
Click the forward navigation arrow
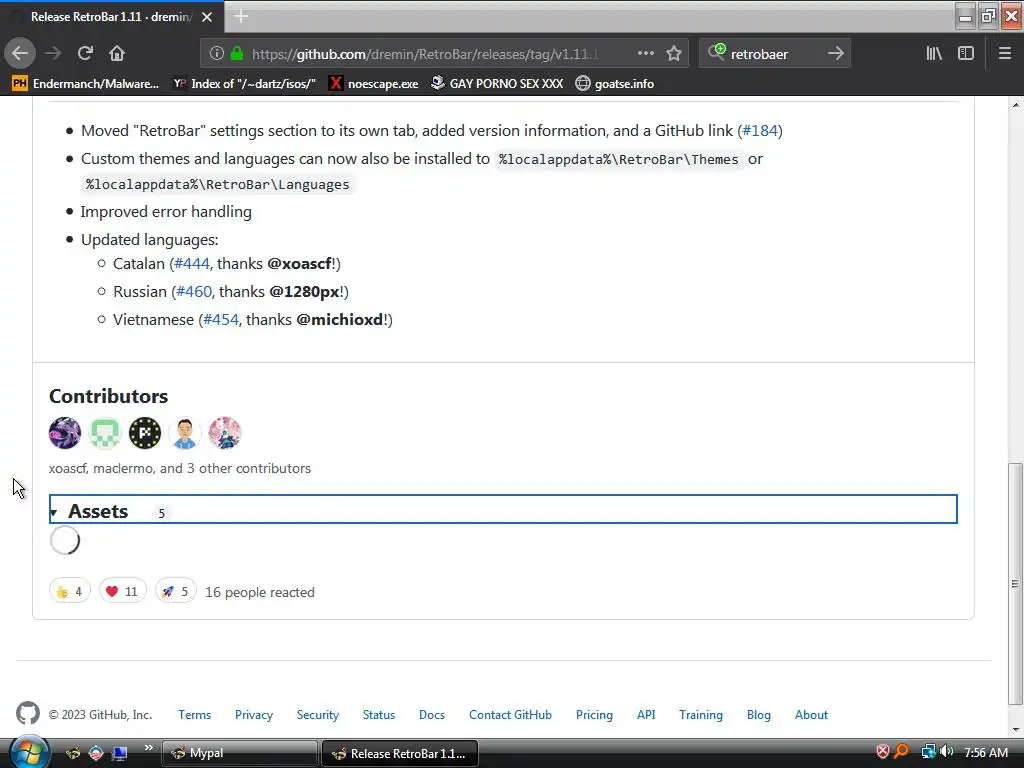click(53, 53)
